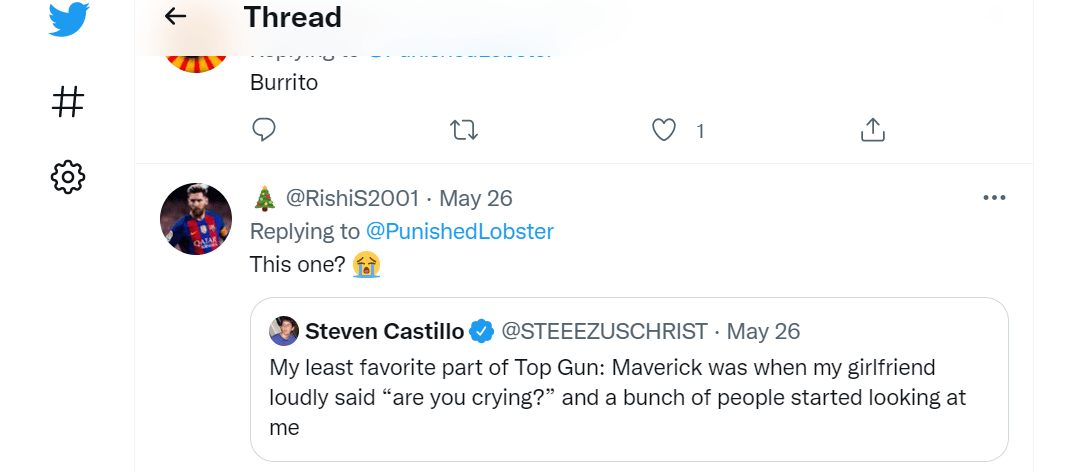Click the blue verified badge
Viewport: 1068px width, 472px height.
click(482, 331)
